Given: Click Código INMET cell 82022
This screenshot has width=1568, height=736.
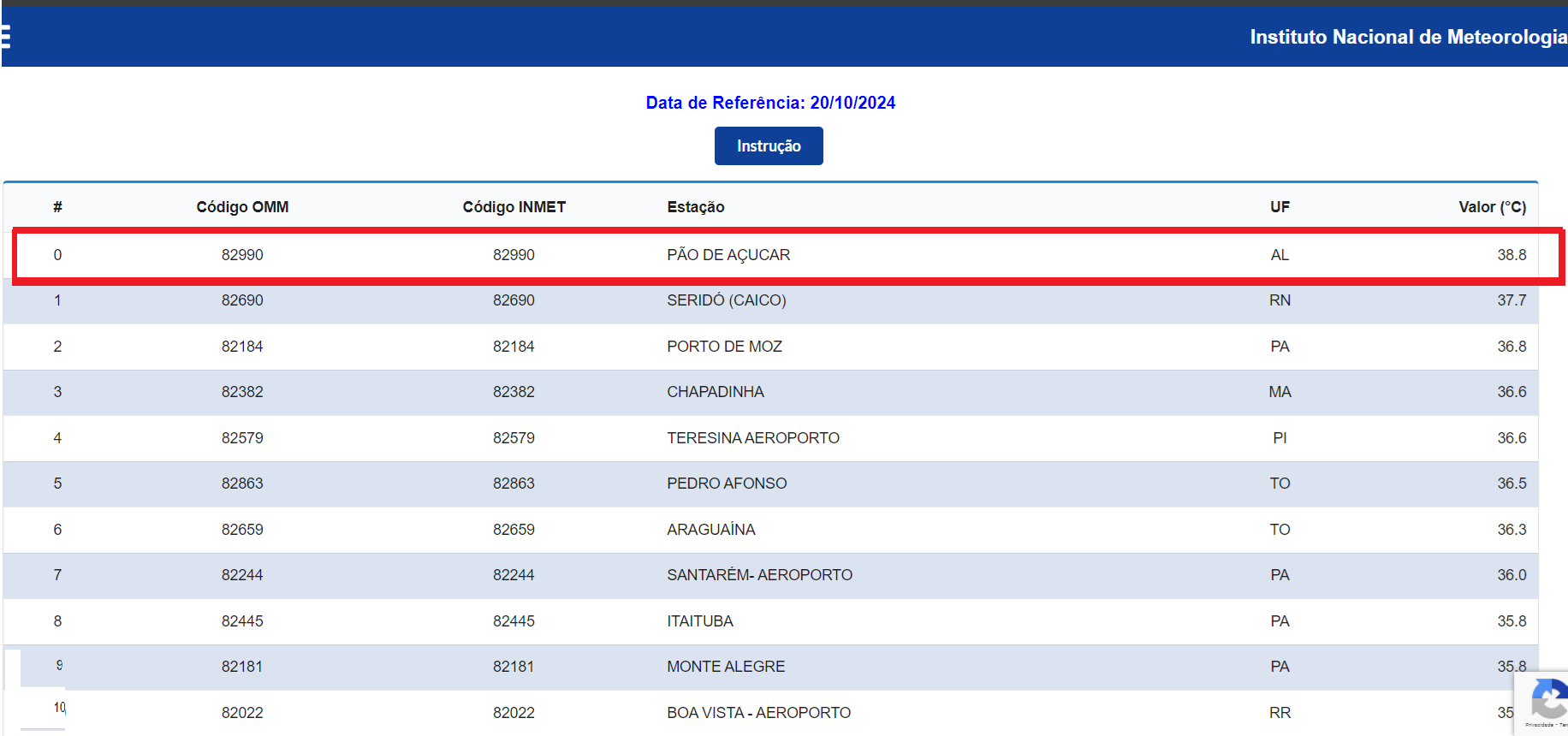Looking at the screenshot, I should pos(514,713).
